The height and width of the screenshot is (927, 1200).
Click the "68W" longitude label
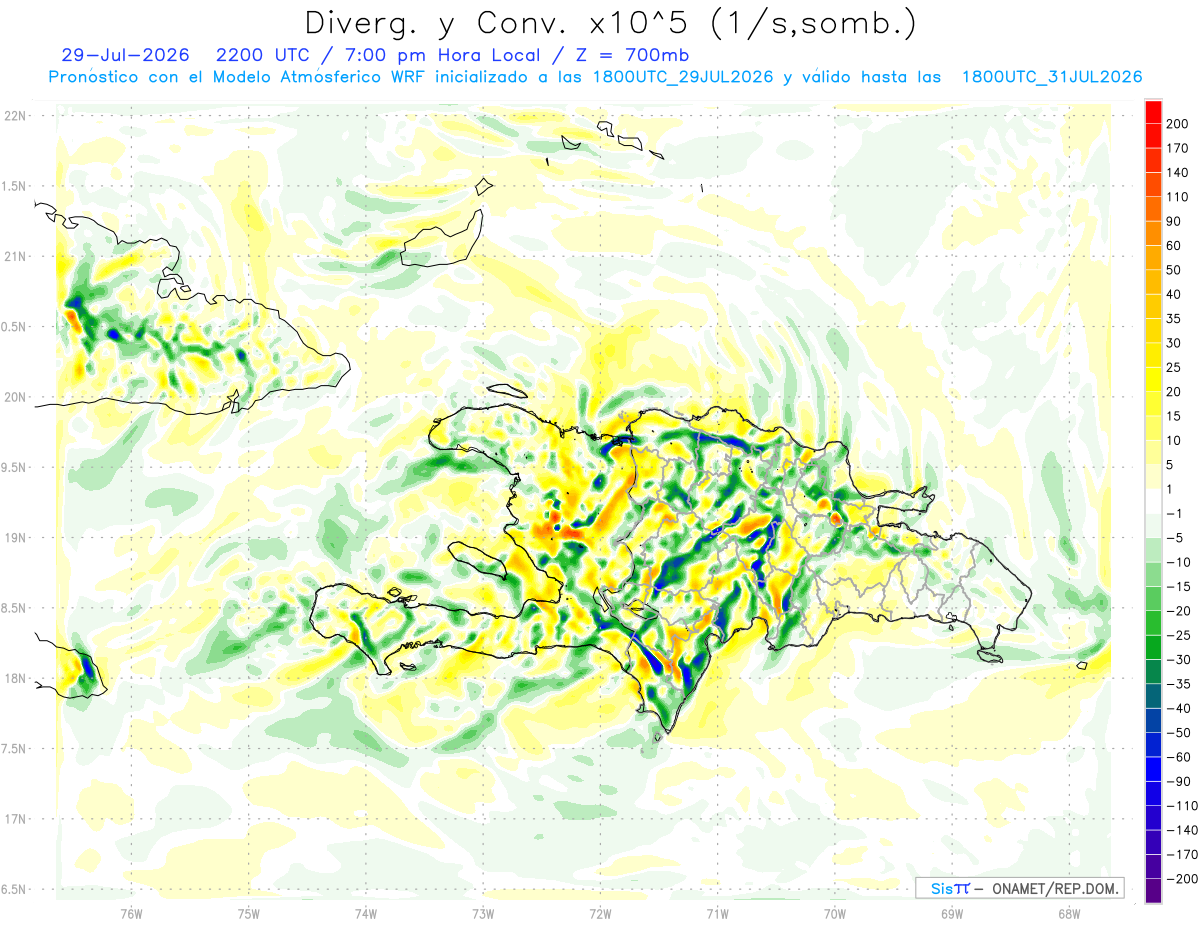click(x=1069, y=913)
